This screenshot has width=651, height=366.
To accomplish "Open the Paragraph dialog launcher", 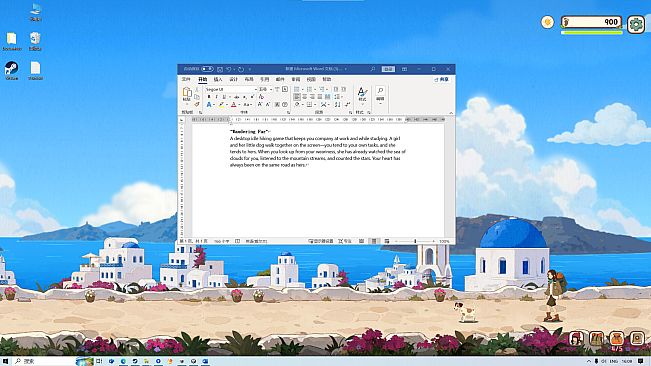I will [350, 112].
